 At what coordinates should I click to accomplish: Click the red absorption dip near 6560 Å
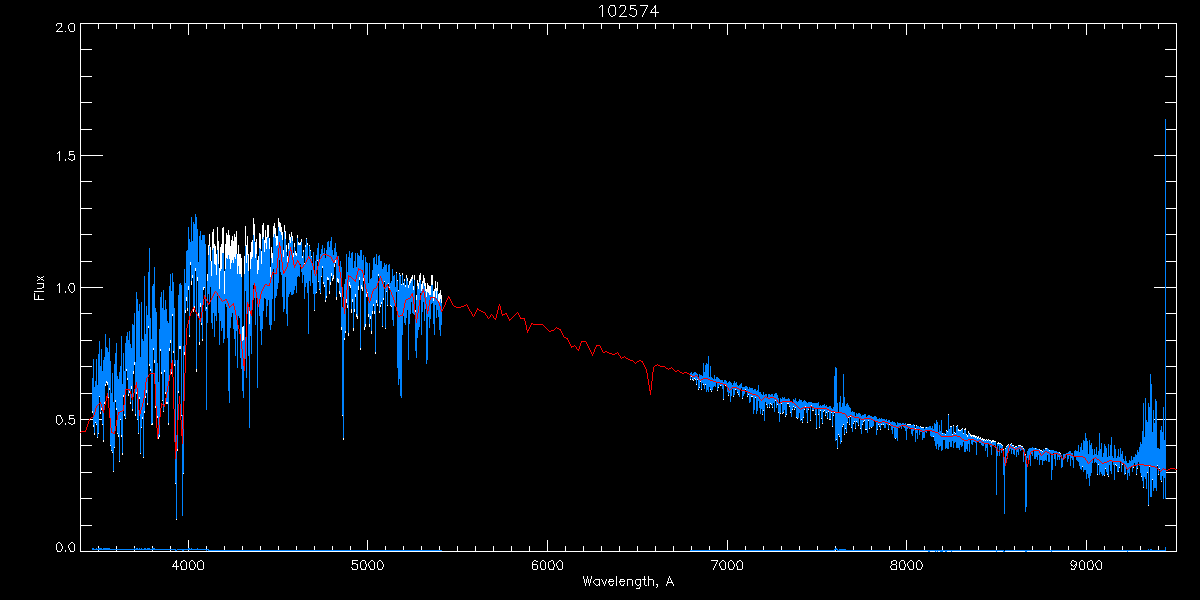650,380
